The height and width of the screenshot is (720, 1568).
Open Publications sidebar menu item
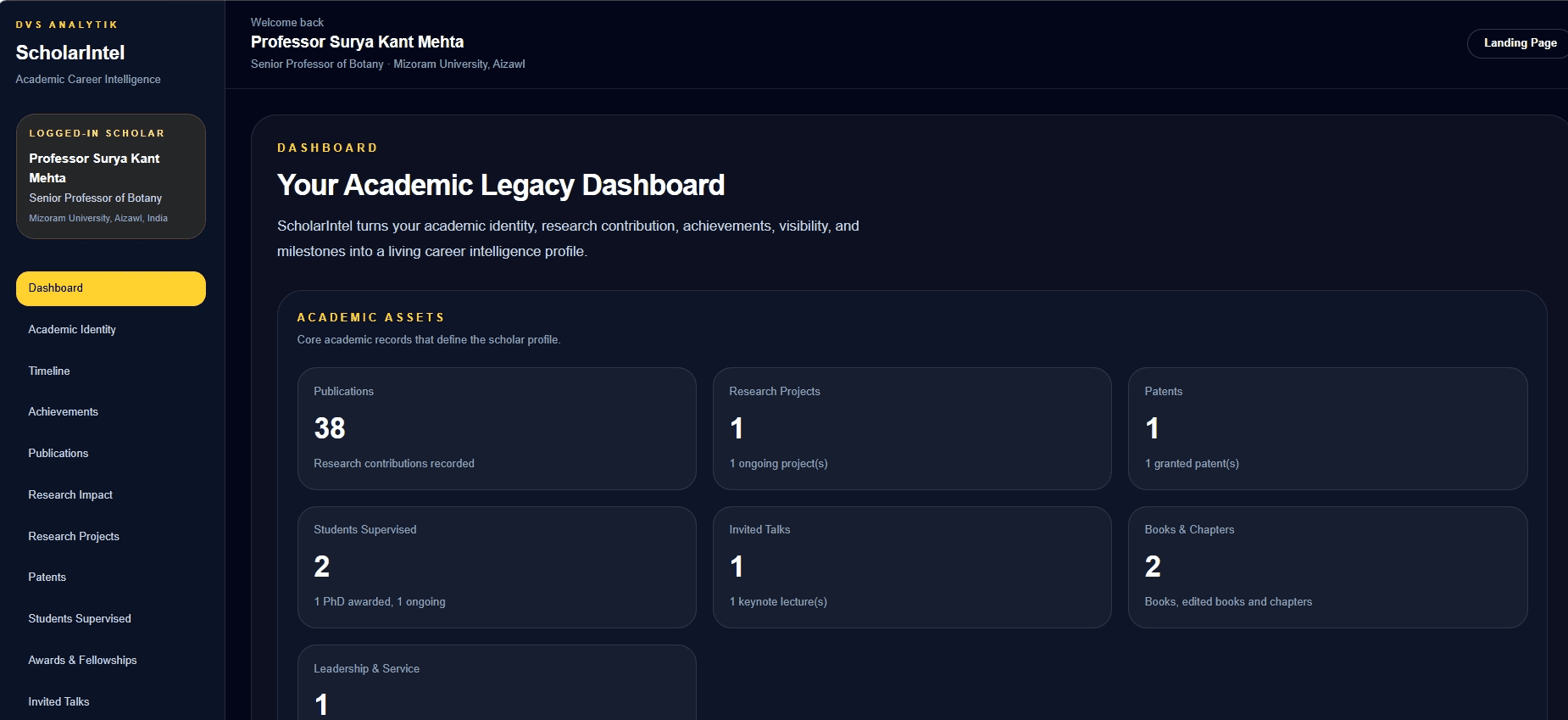(x=110, y=454)
